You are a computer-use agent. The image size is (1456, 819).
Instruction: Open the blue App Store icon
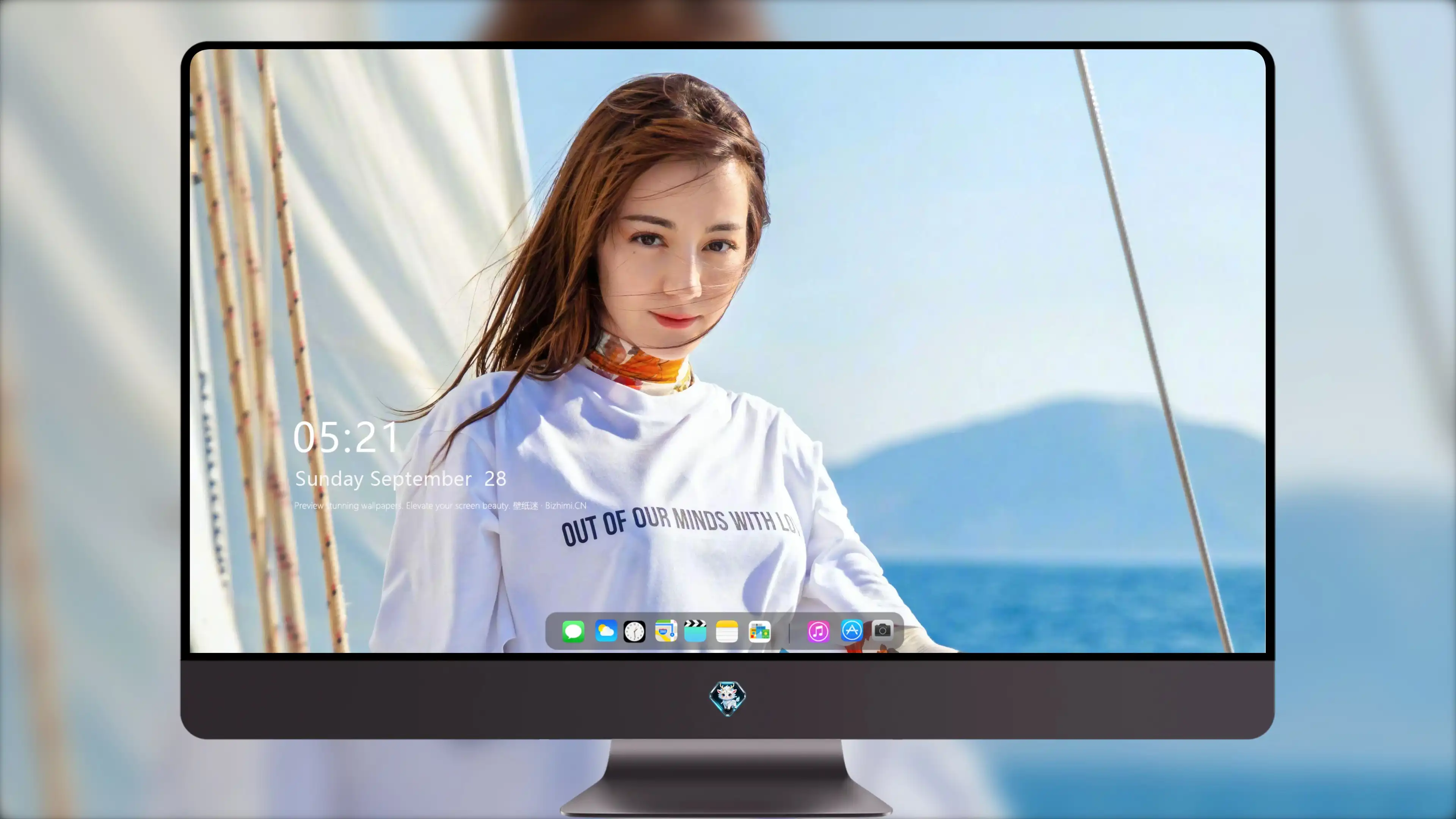pyautogui.click(x=851, y=630)
